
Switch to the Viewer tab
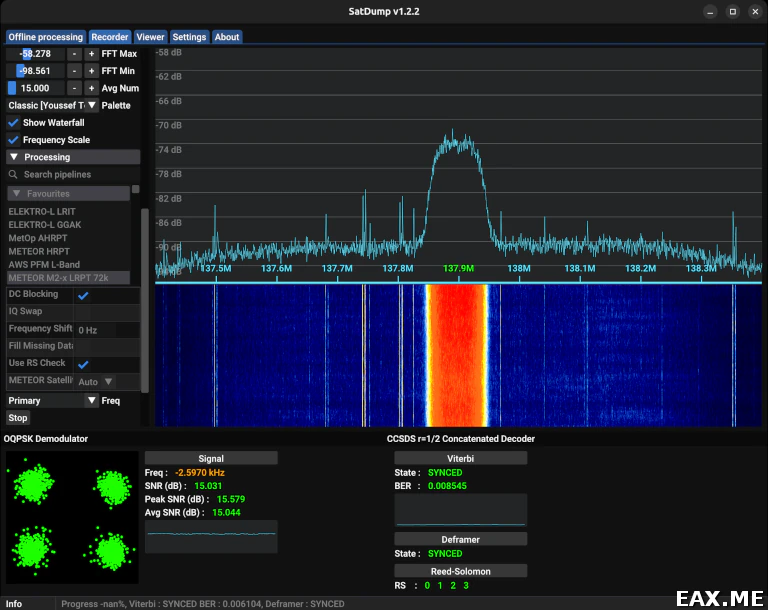150,37
